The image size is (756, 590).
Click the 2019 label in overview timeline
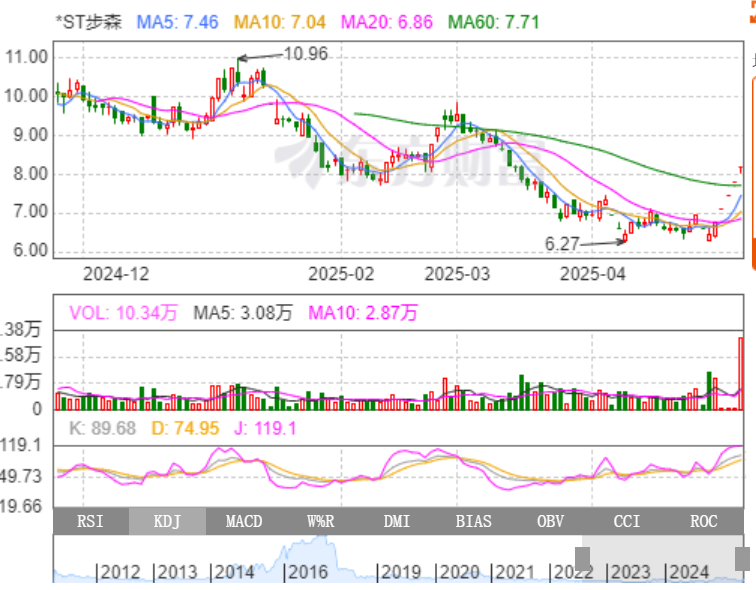click(399, 572)
